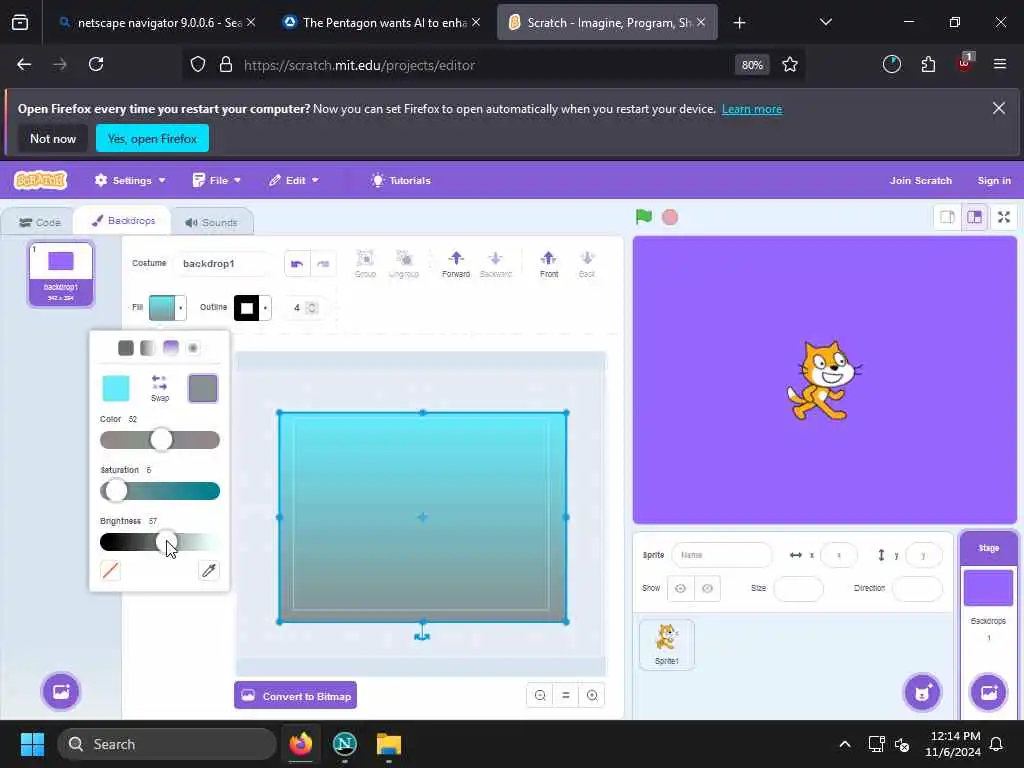Viewport: 1024px width, 768px height.
Task: Click Join Scratch link
Action: [920, 180]
